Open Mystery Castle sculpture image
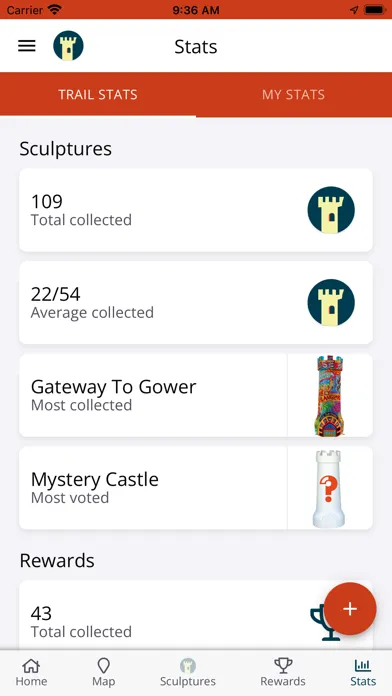 coord(330,488)
